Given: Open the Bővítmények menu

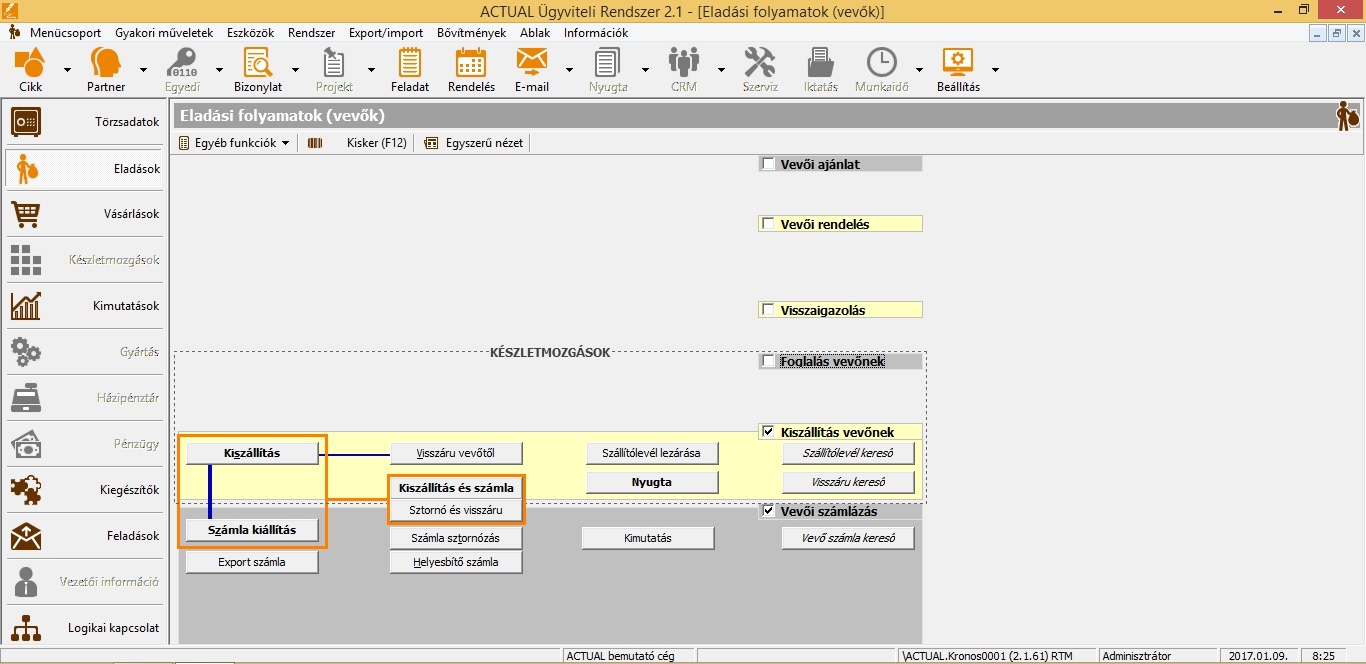Looking at the screenshot, I should pos(471,32).
